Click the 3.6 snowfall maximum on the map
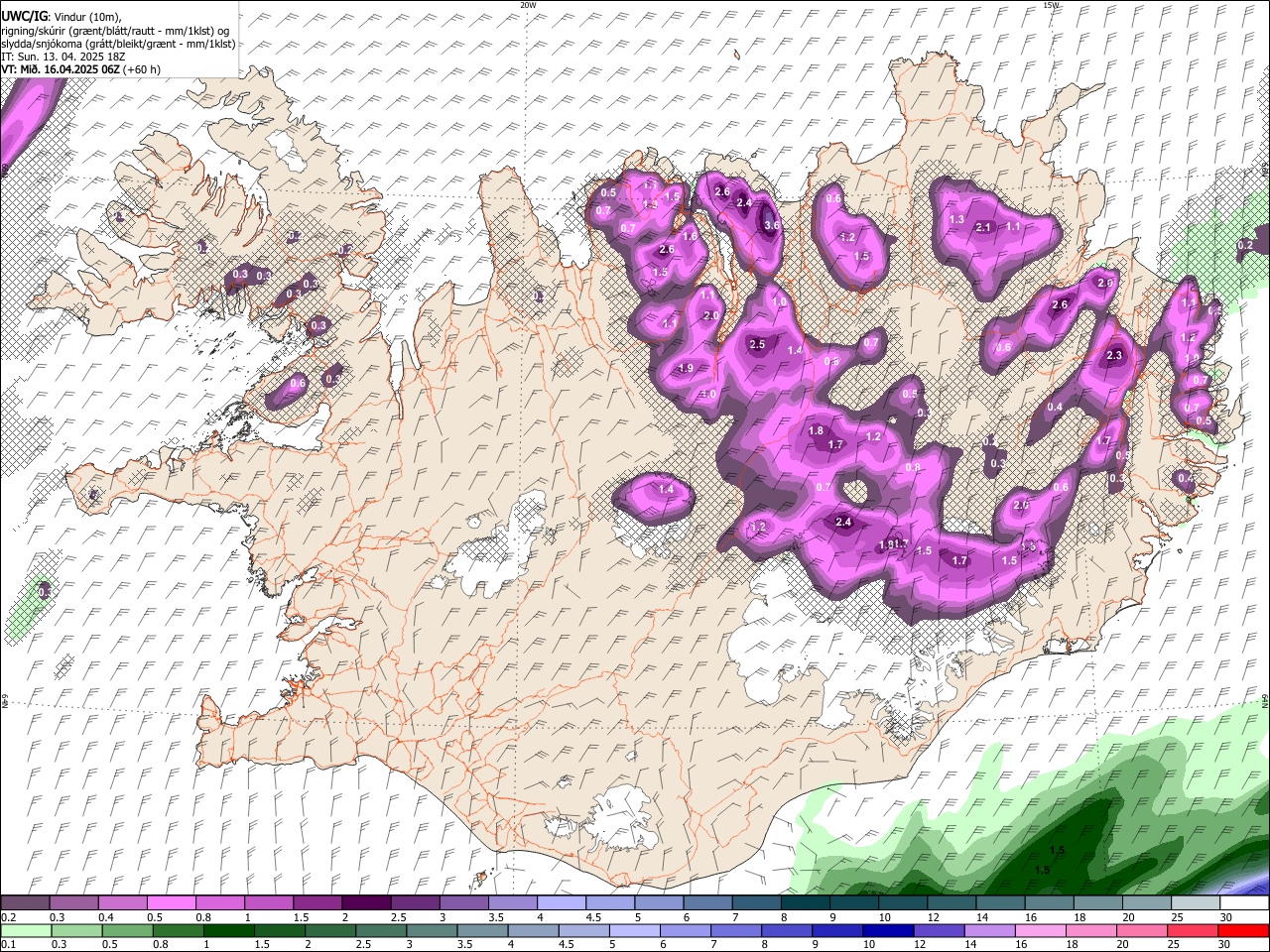This screenshot has width=1270, height=952. [773, 225]
